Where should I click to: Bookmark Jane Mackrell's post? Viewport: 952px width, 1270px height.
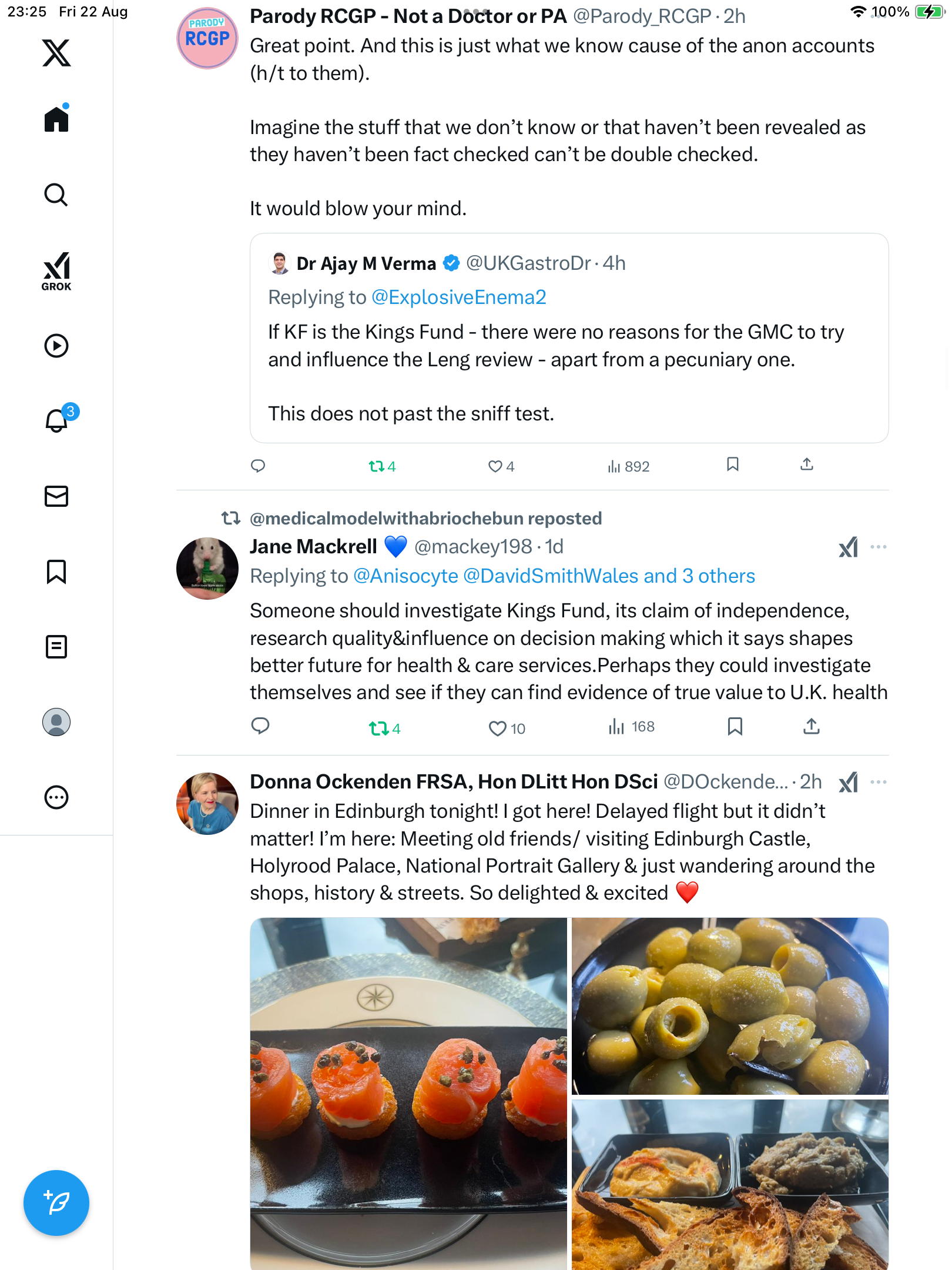click(x=735, y=727)
